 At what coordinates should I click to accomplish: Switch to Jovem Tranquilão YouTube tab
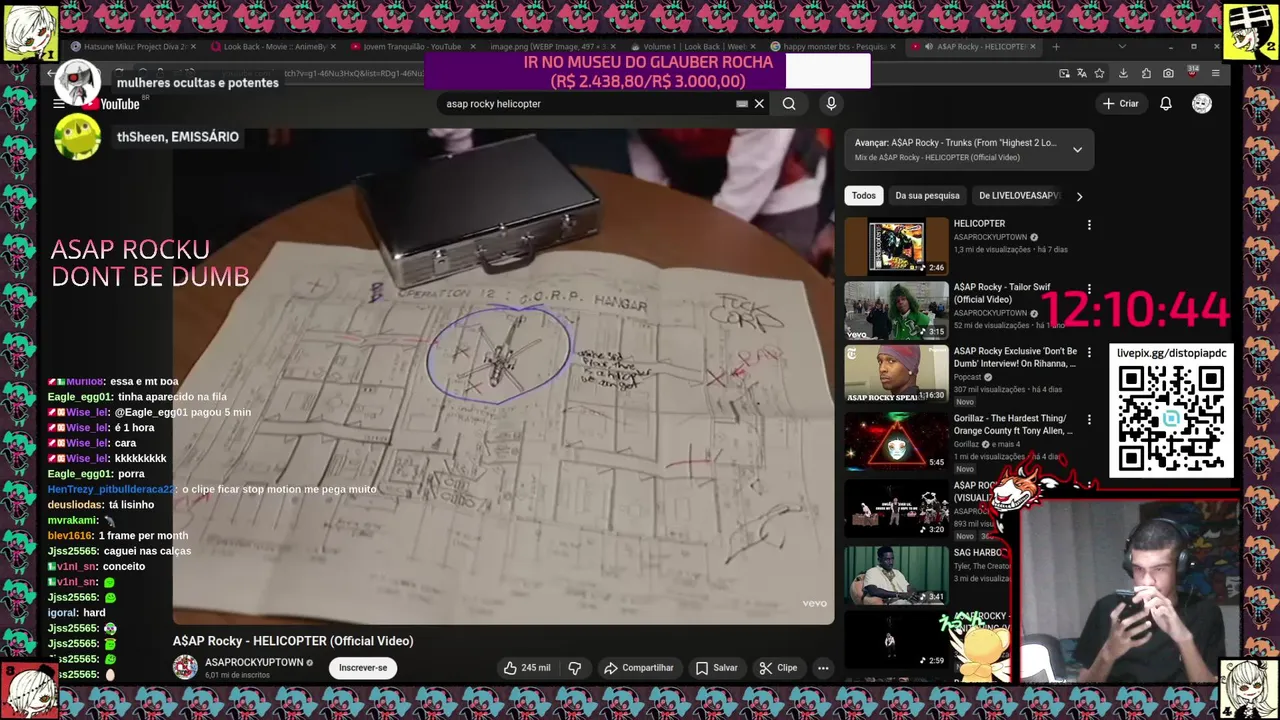(x=412, y=46)
